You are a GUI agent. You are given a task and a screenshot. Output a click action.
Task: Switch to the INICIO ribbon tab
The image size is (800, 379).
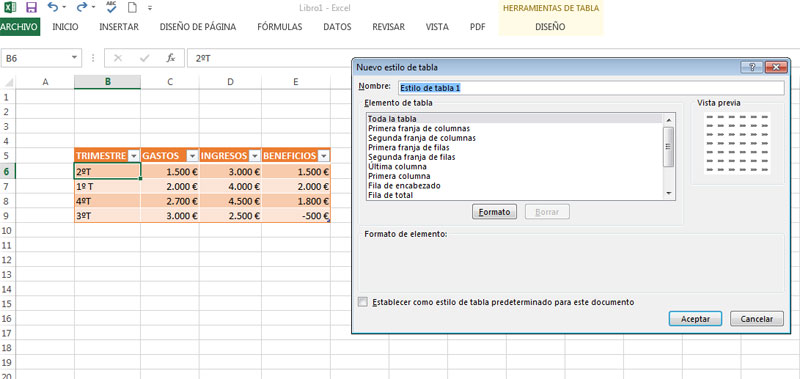(x=65, y=27)
